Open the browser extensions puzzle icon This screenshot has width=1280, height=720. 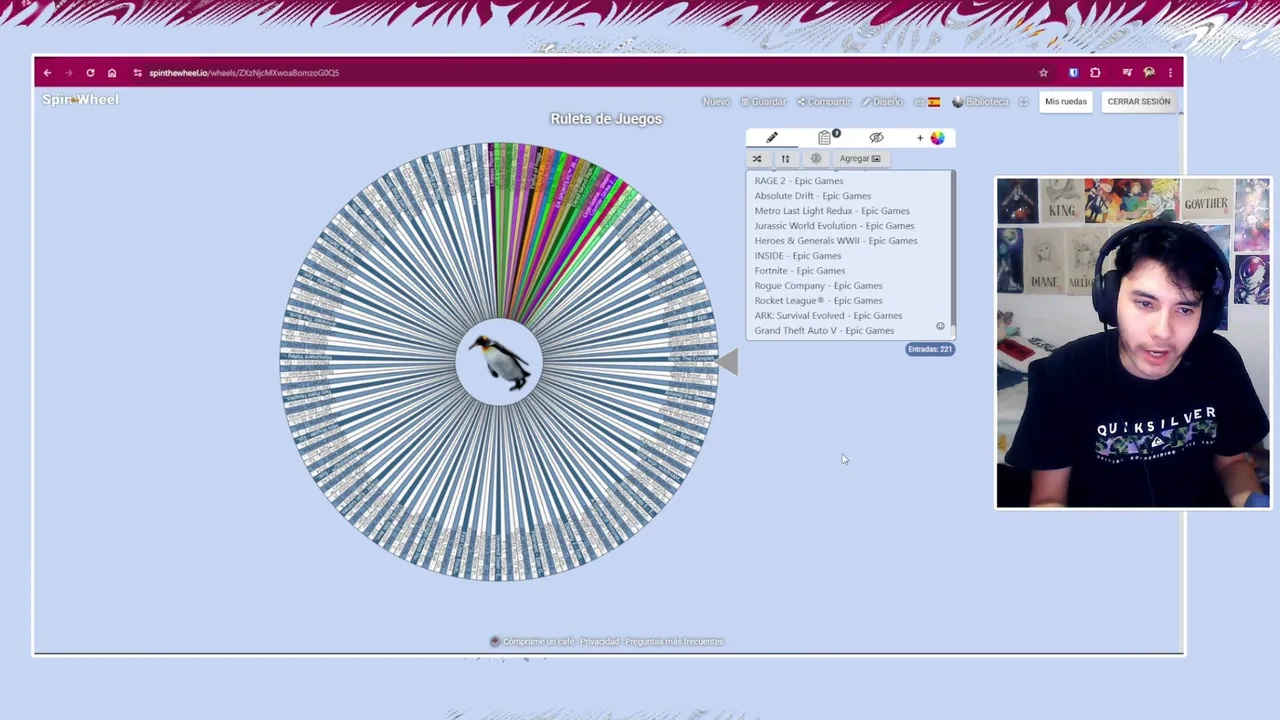1095,73
